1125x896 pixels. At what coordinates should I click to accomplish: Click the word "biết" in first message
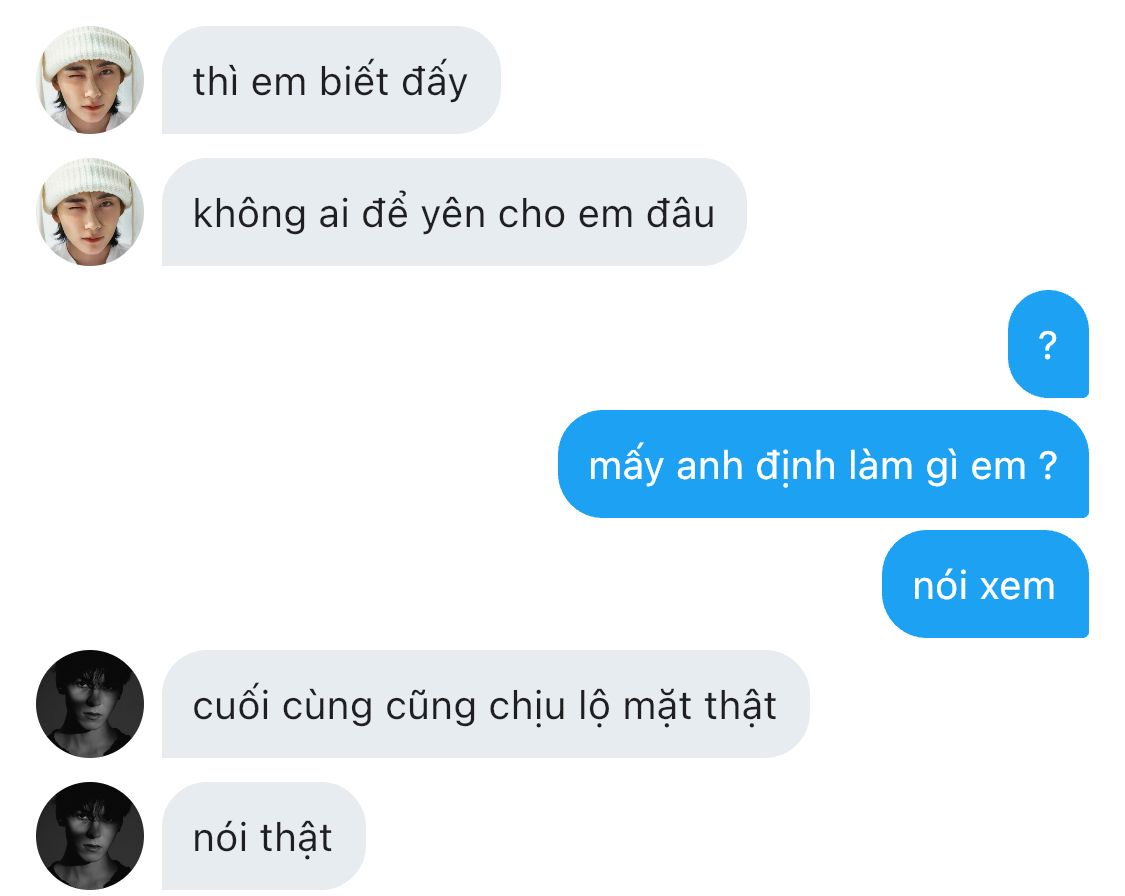354,80
